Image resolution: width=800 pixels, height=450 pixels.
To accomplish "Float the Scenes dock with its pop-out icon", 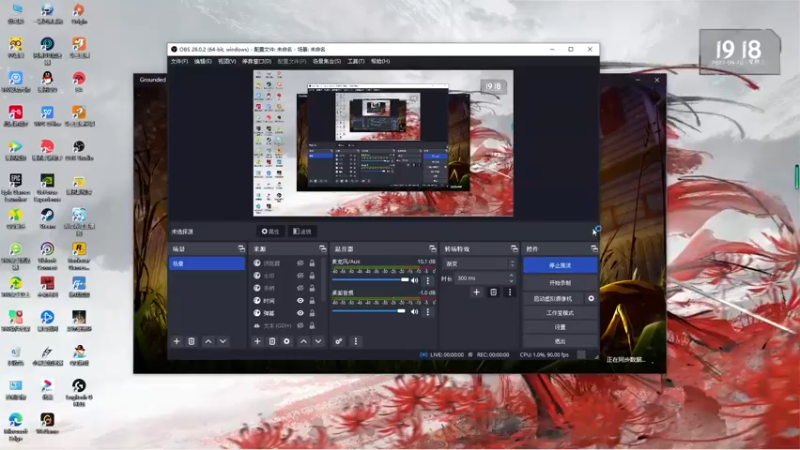I will [241, 248].
